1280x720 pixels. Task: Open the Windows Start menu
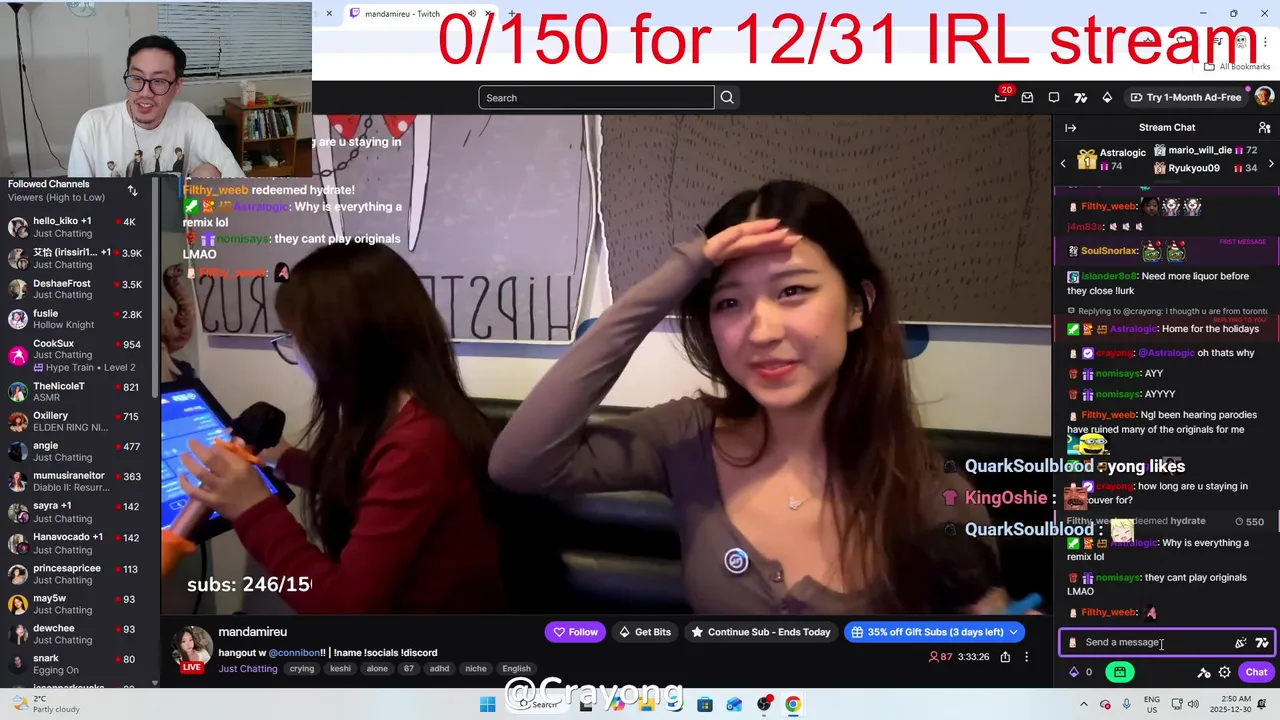coord(487,704)
